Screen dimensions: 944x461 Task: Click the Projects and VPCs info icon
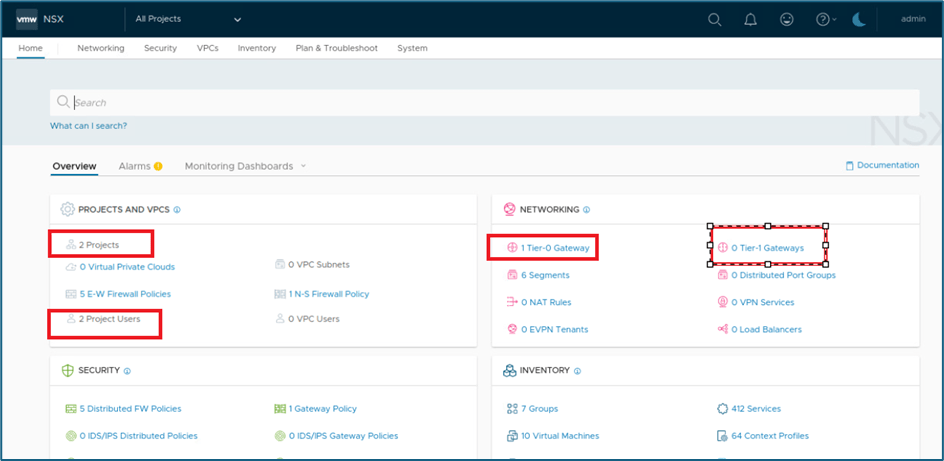pos(177,210)
